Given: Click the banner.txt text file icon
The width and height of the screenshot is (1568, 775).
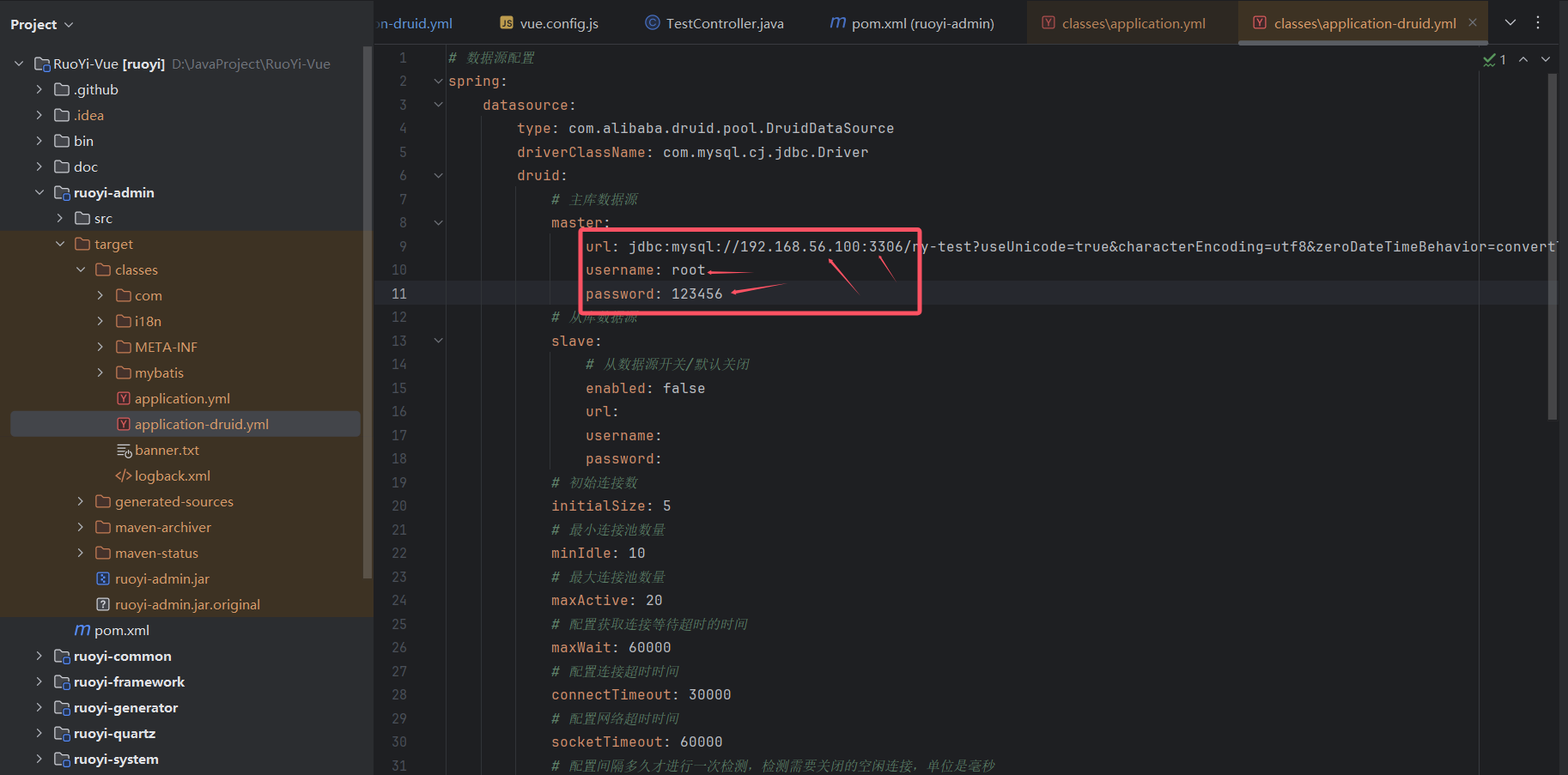Looking at the screenshot, I should pos(124,451).
